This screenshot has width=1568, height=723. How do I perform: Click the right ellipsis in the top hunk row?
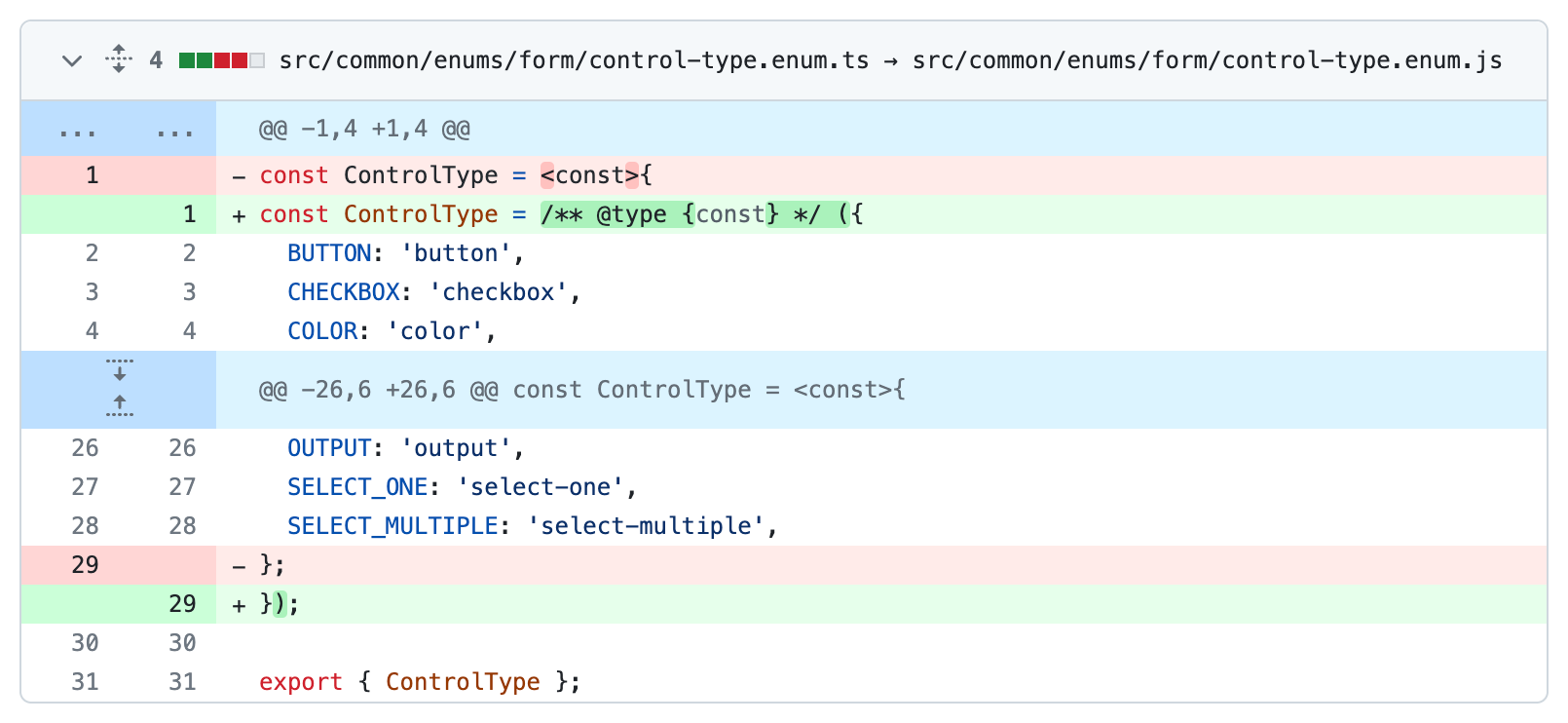click(174, 130)
